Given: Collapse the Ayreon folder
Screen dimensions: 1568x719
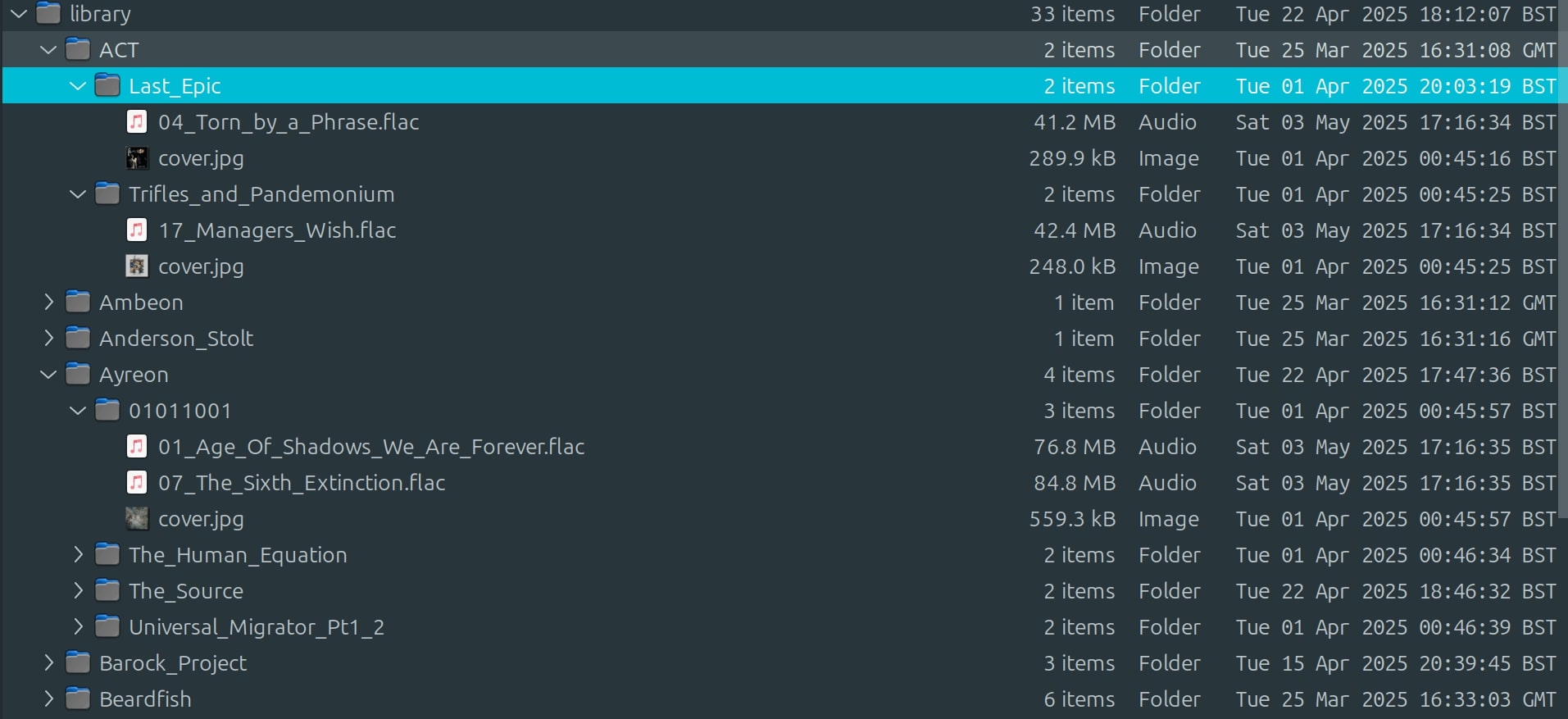Looking at the screenshot, I should click(48, 375).
